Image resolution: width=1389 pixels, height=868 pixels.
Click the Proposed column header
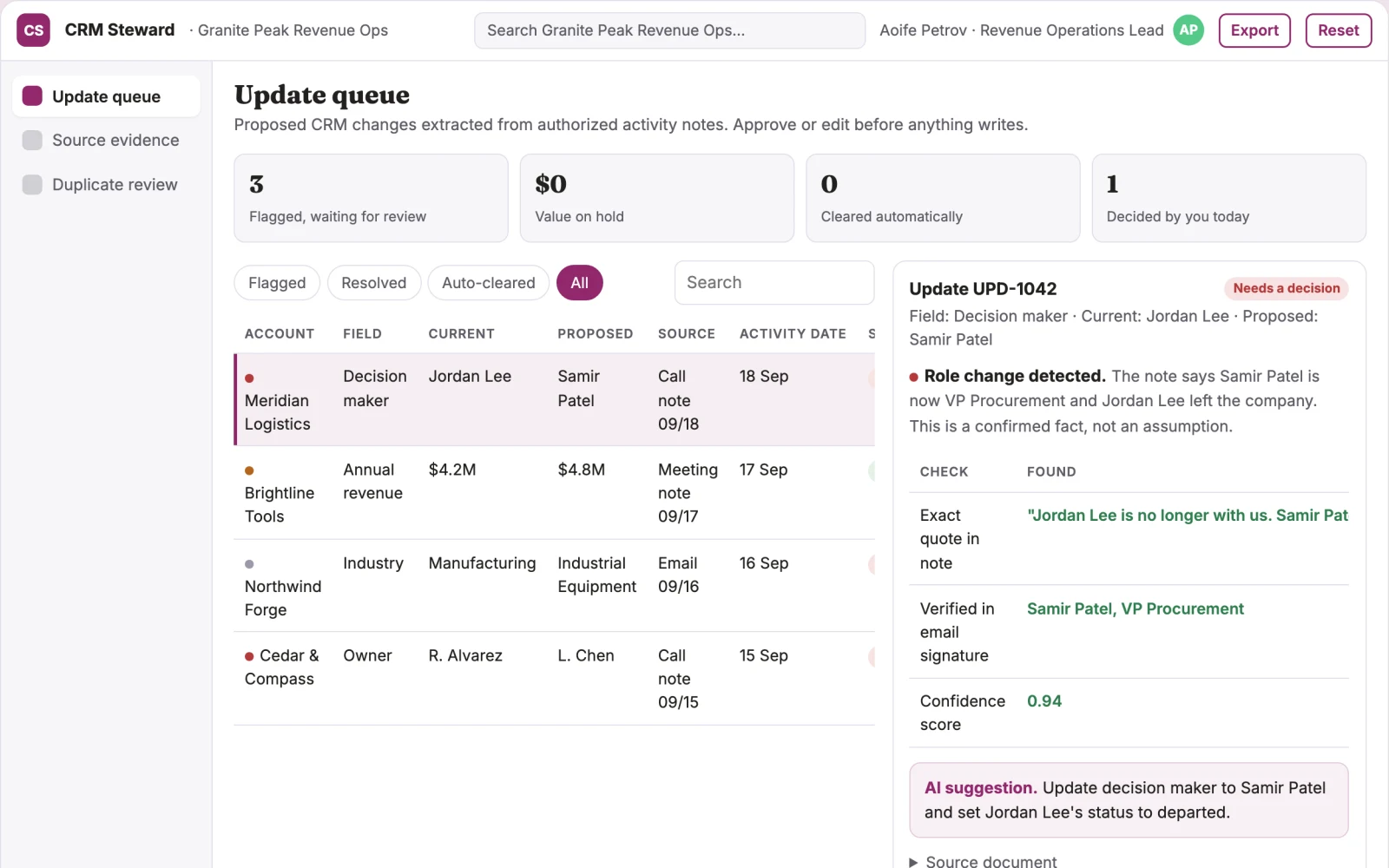click(595, 334)
